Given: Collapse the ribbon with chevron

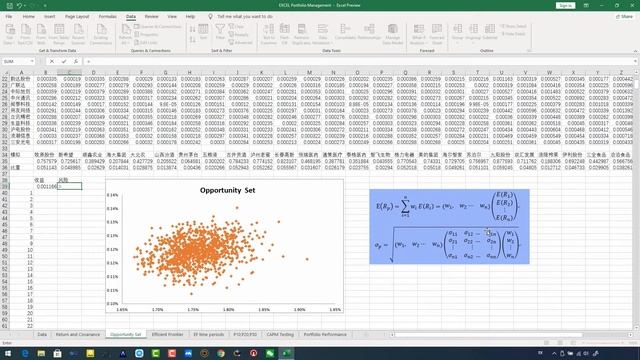Looking at the screenshot, I should (x=635, y=51).
